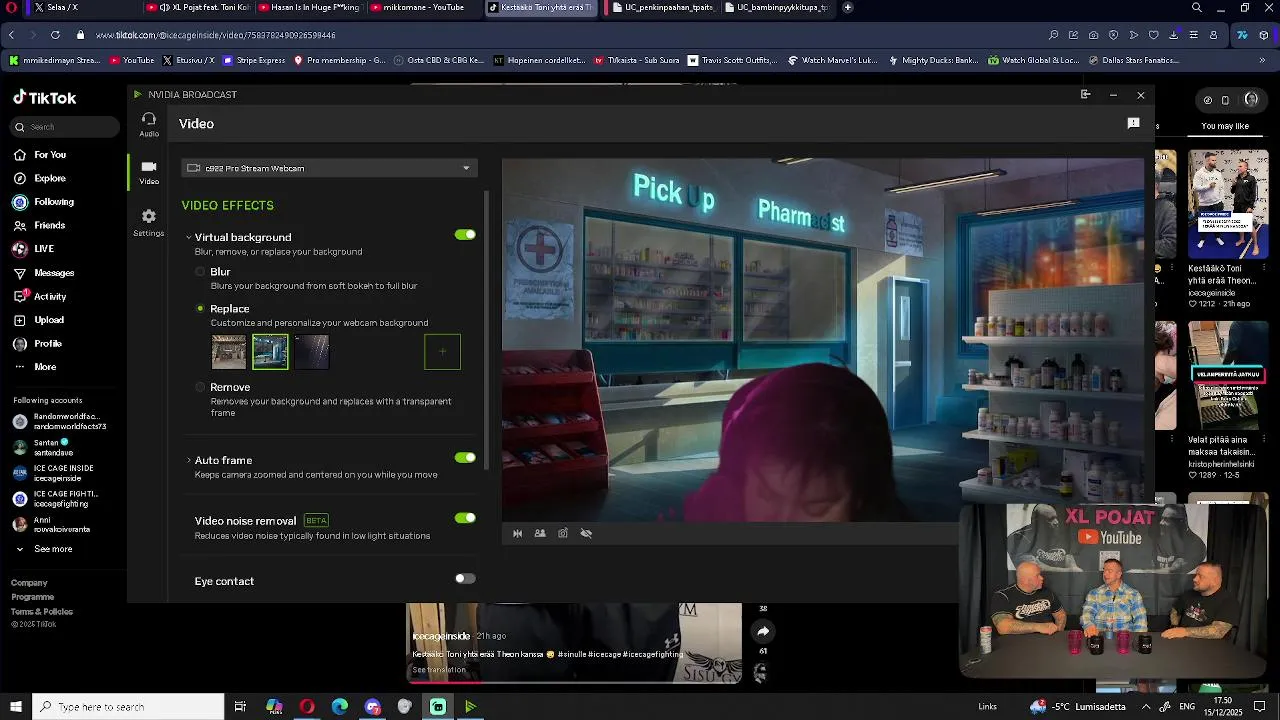Toggle Auto frame effect
This screenshot has height=720, width=1280.
tap(465, 457)
